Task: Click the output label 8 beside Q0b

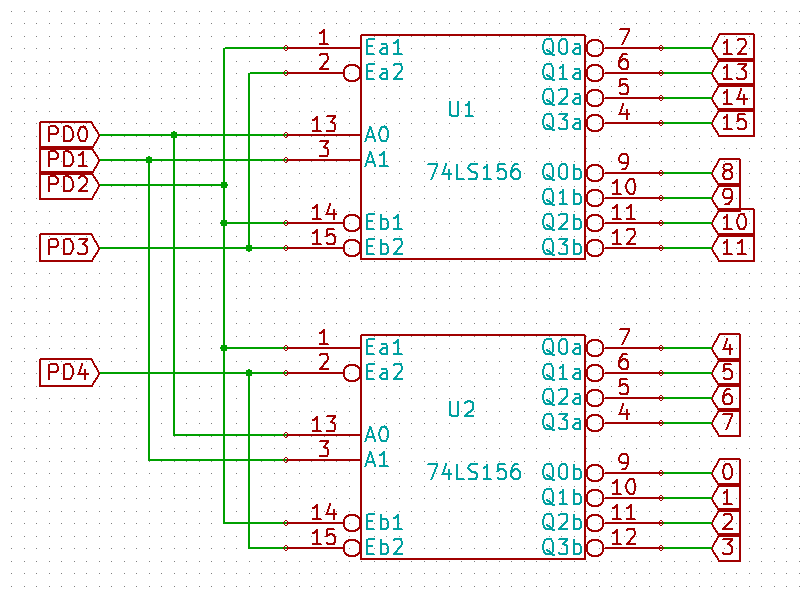Action: point(727,172)
